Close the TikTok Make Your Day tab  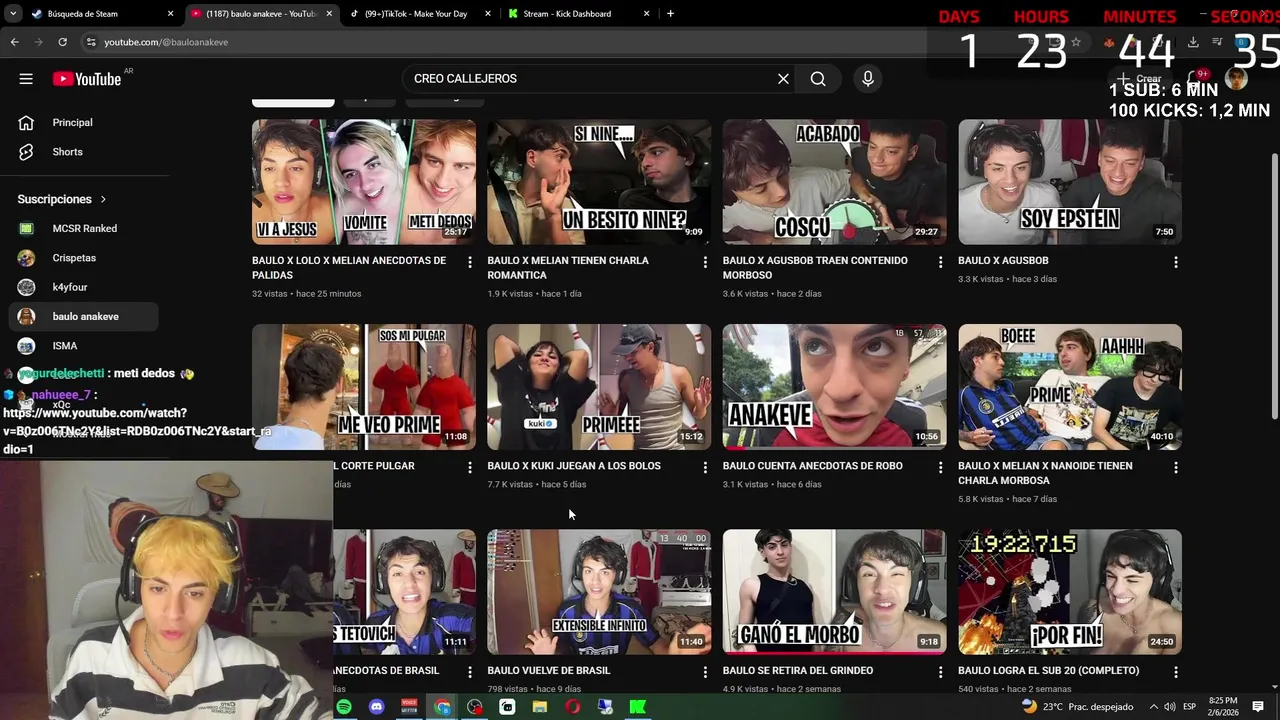pyautogui.click(x=488, y=14)
